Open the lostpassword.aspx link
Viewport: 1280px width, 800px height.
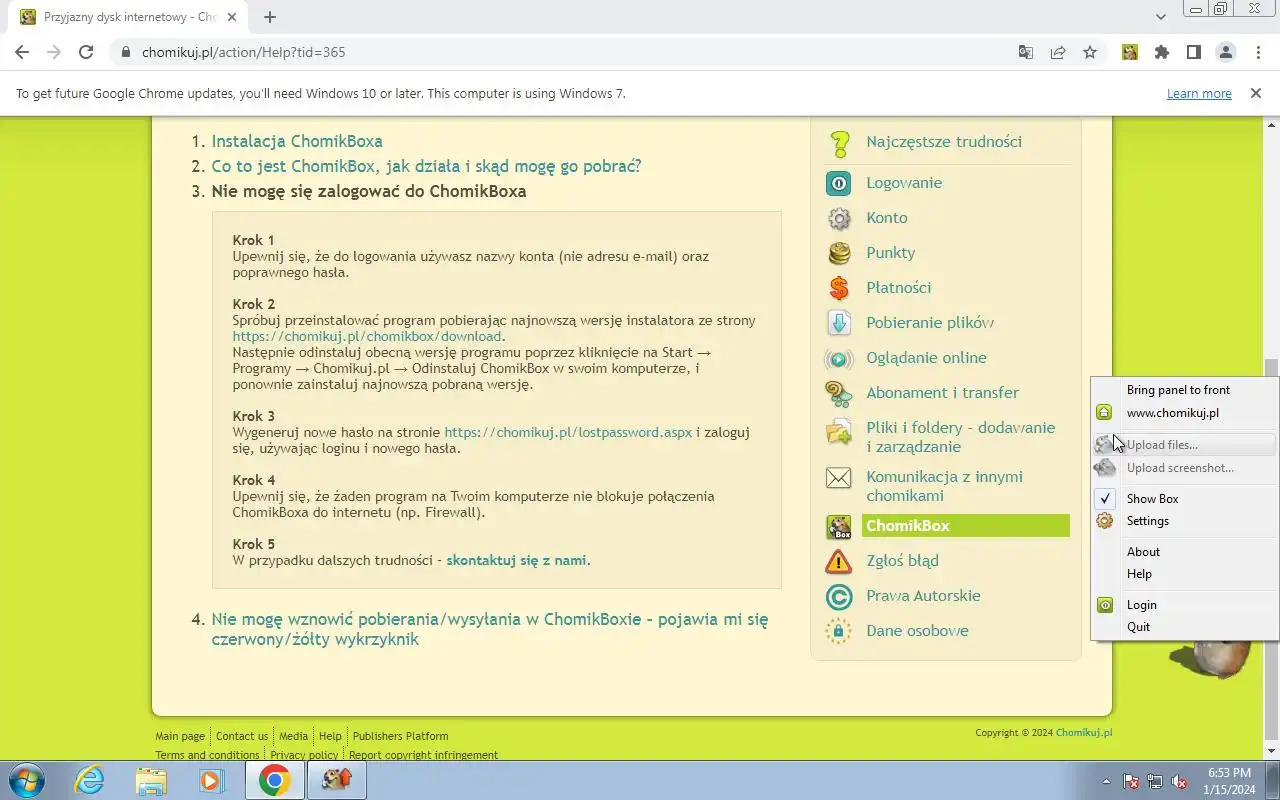pyautogui.click(x=567, y=433)
